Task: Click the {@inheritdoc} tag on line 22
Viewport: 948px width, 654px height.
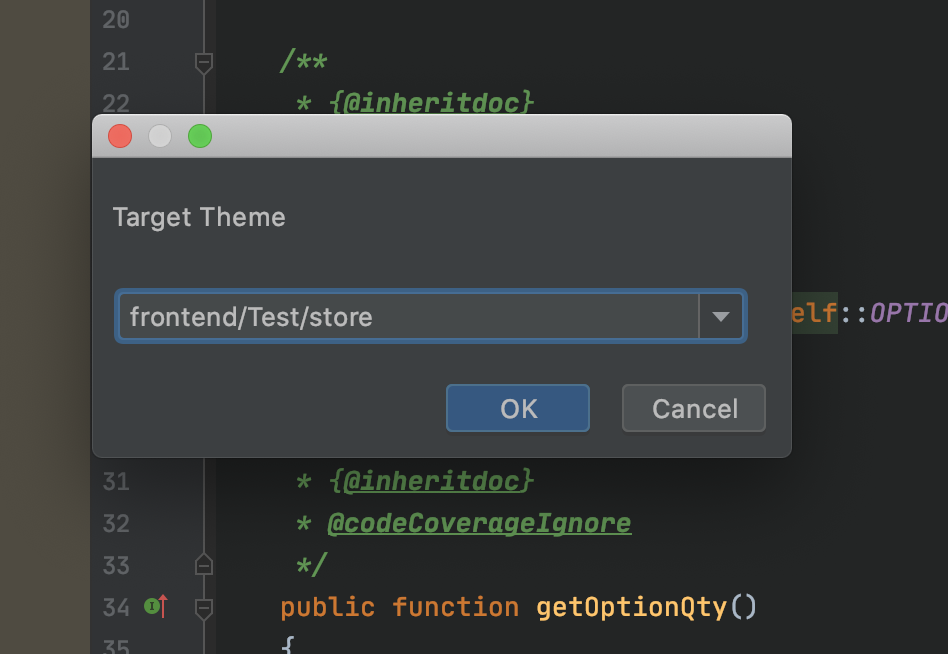Action: (x=431, y=103)
